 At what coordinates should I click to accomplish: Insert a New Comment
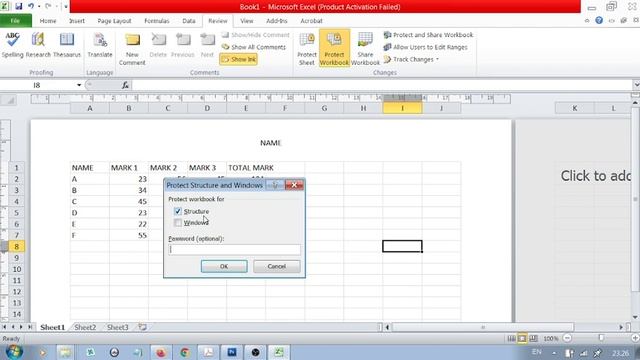132,49
